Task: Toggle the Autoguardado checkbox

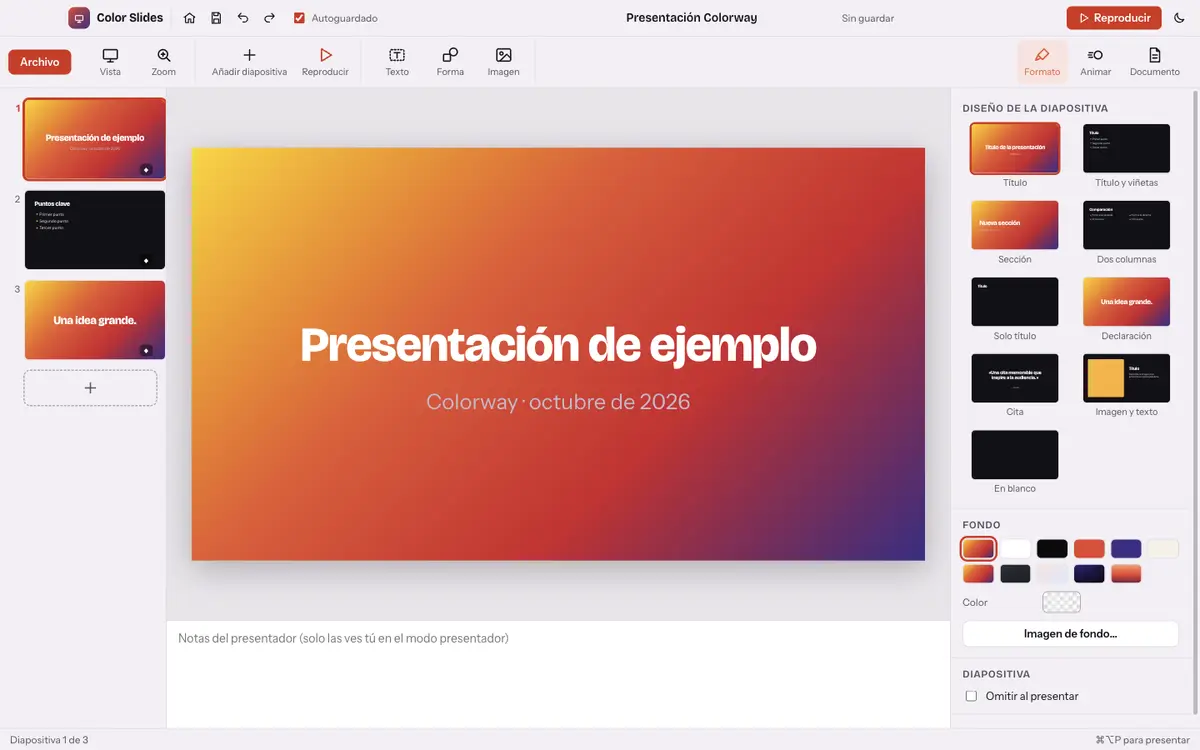Action: (x=299, y=18)
